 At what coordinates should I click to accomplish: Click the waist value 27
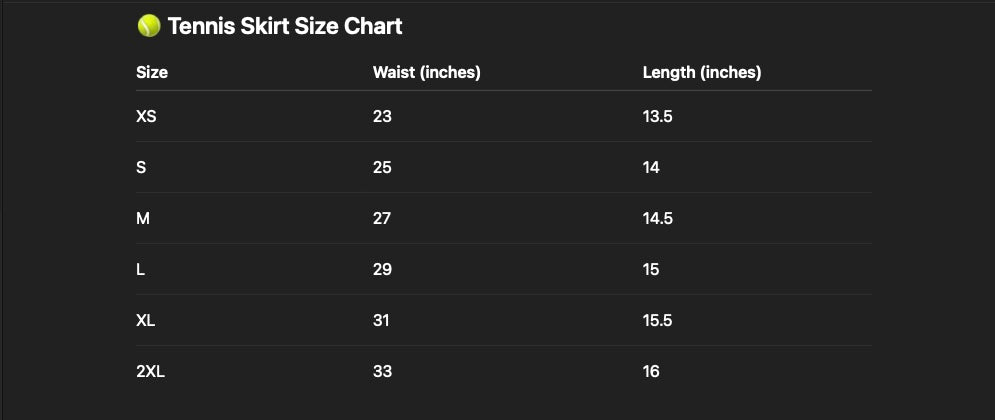click(382, 218)
